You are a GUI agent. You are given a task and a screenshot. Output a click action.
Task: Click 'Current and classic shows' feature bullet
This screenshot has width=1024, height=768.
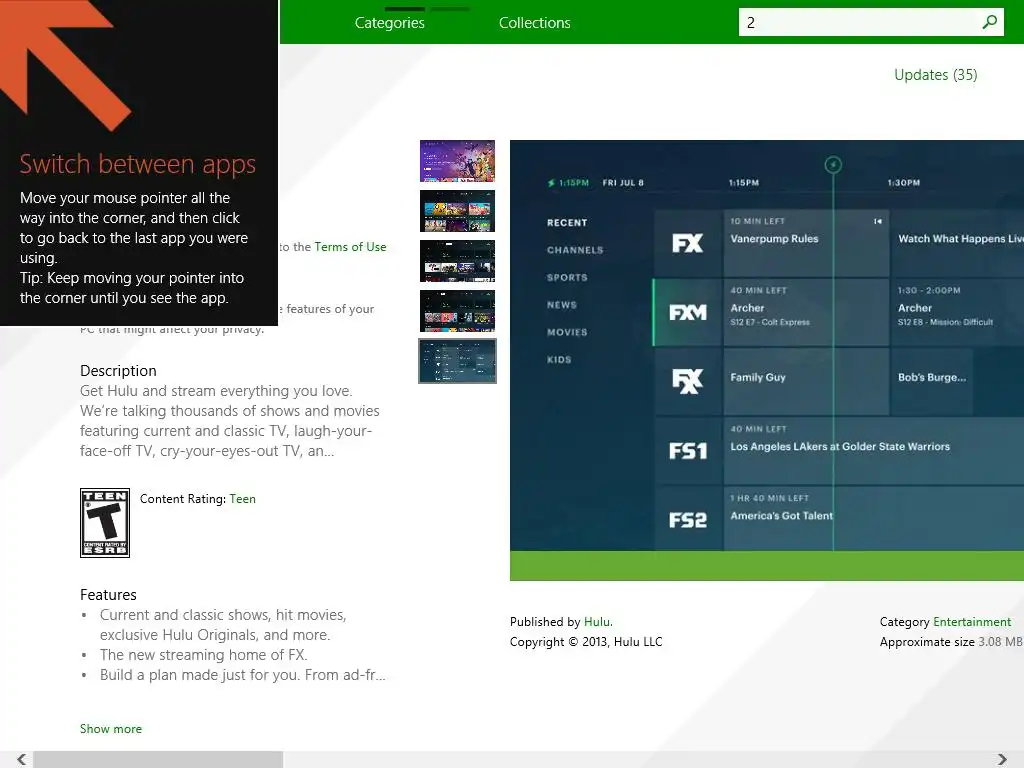click(x=223, y=625)
